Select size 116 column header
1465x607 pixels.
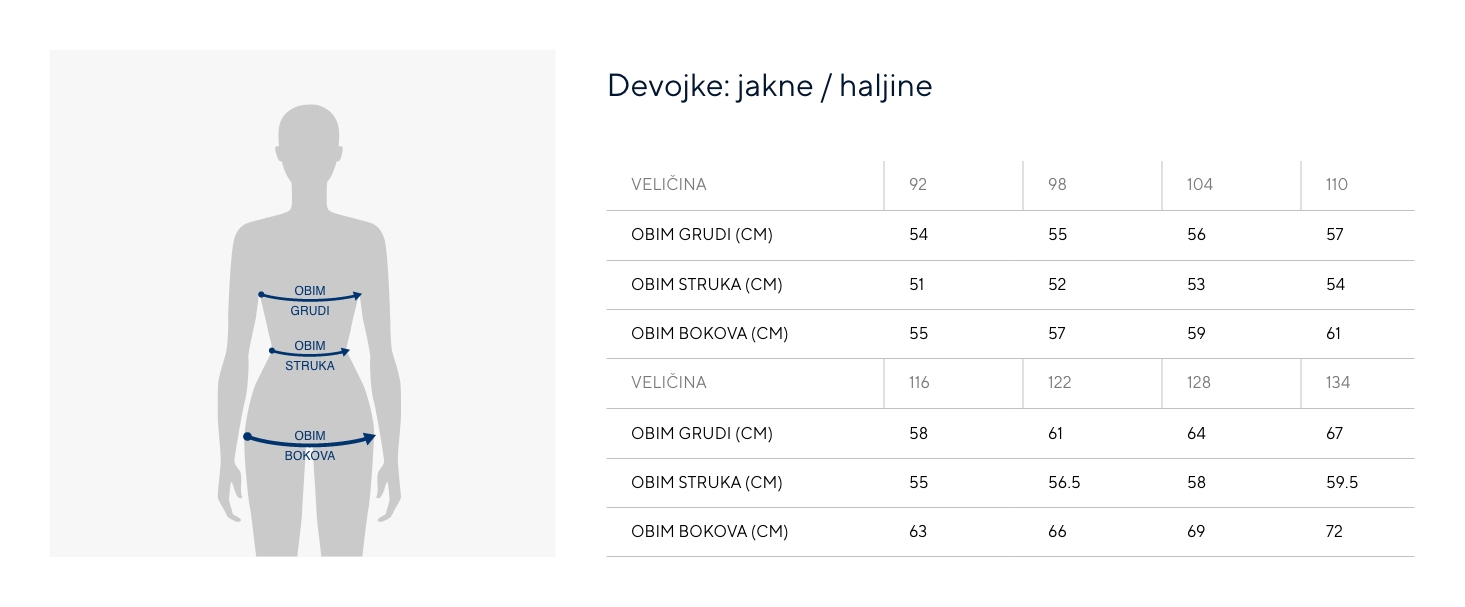pyautogui.click(x=919, y=382)
